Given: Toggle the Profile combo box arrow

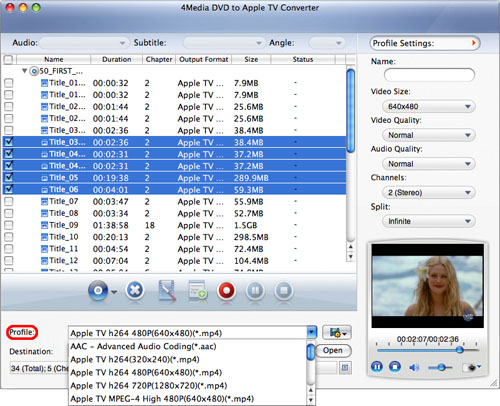Looking at the screenshot, I should (x=312, y=333).
